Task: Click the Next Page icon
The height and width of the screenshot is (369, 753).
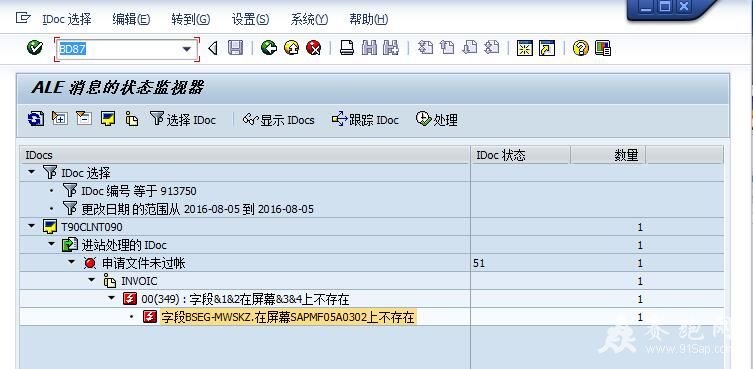Action: click(470, 48)
